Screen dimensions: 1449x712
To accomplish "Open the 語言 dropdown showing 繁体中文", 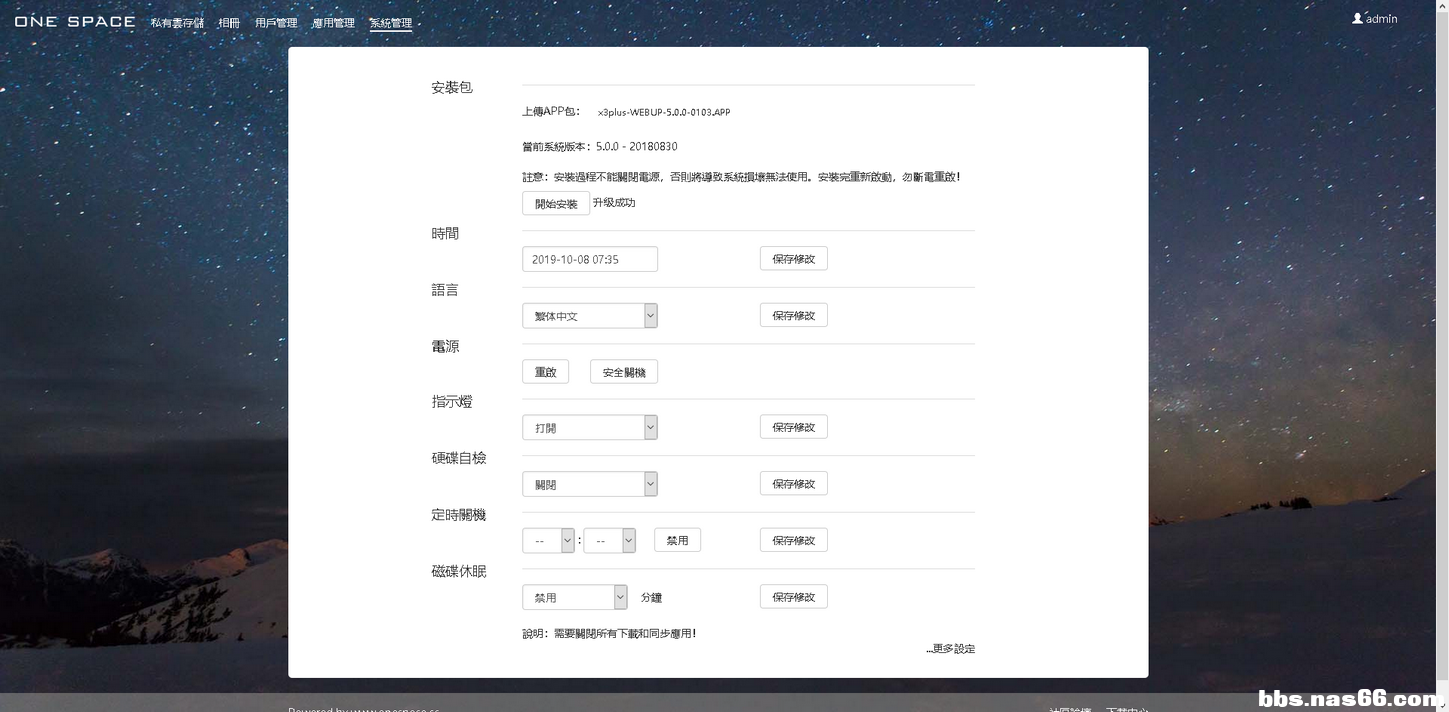I will 589,316.
